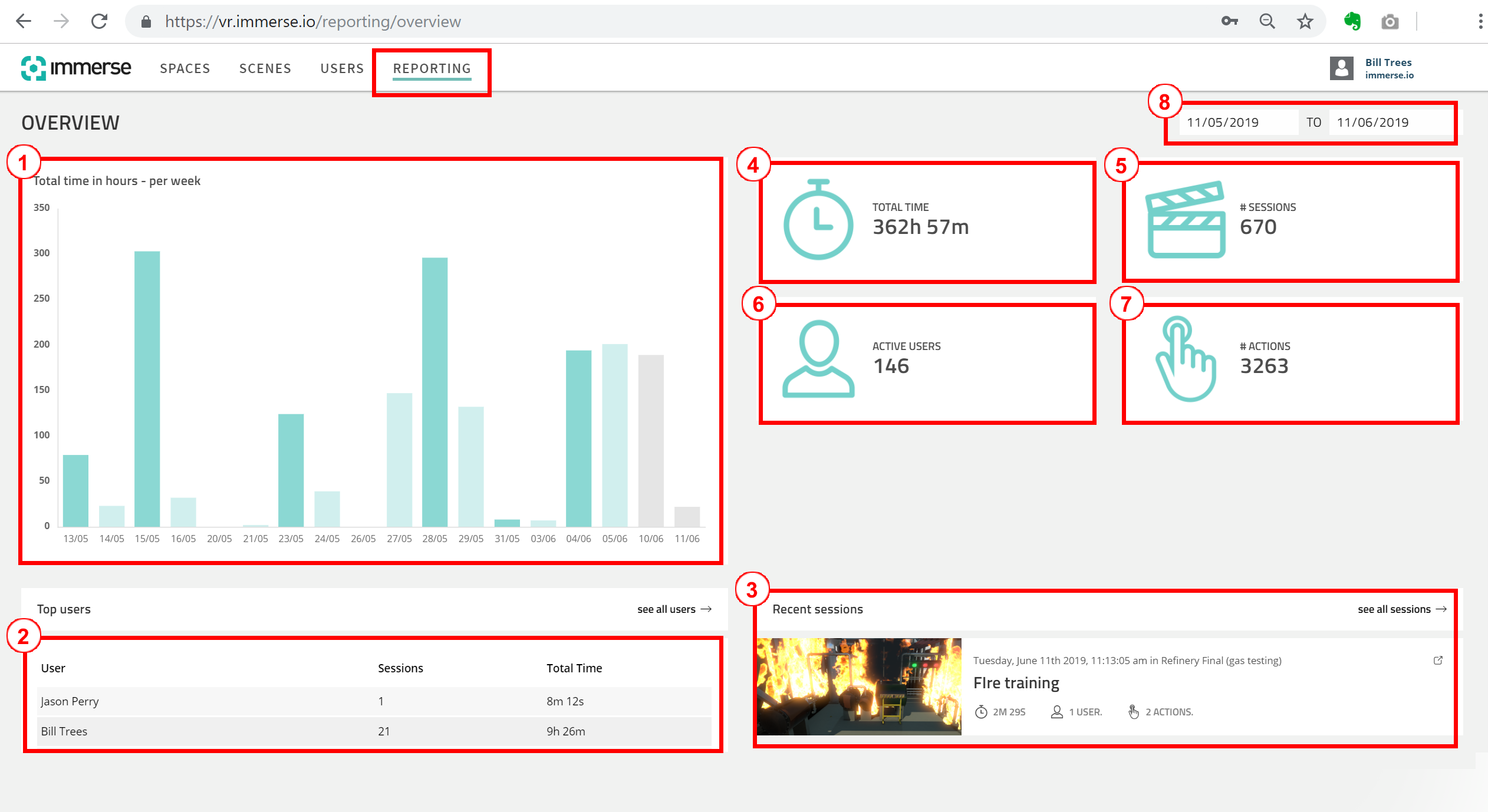This screenshot has height=812, width=1488.
Task: Open the Fire training session thumbnail
Action: [x=858, y=686]
